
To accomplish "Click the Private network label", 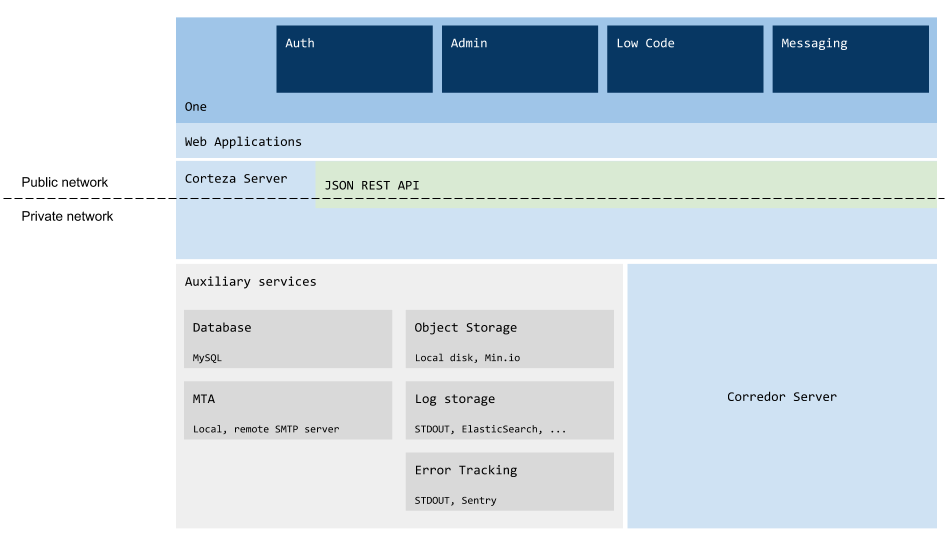I will 67,216.
